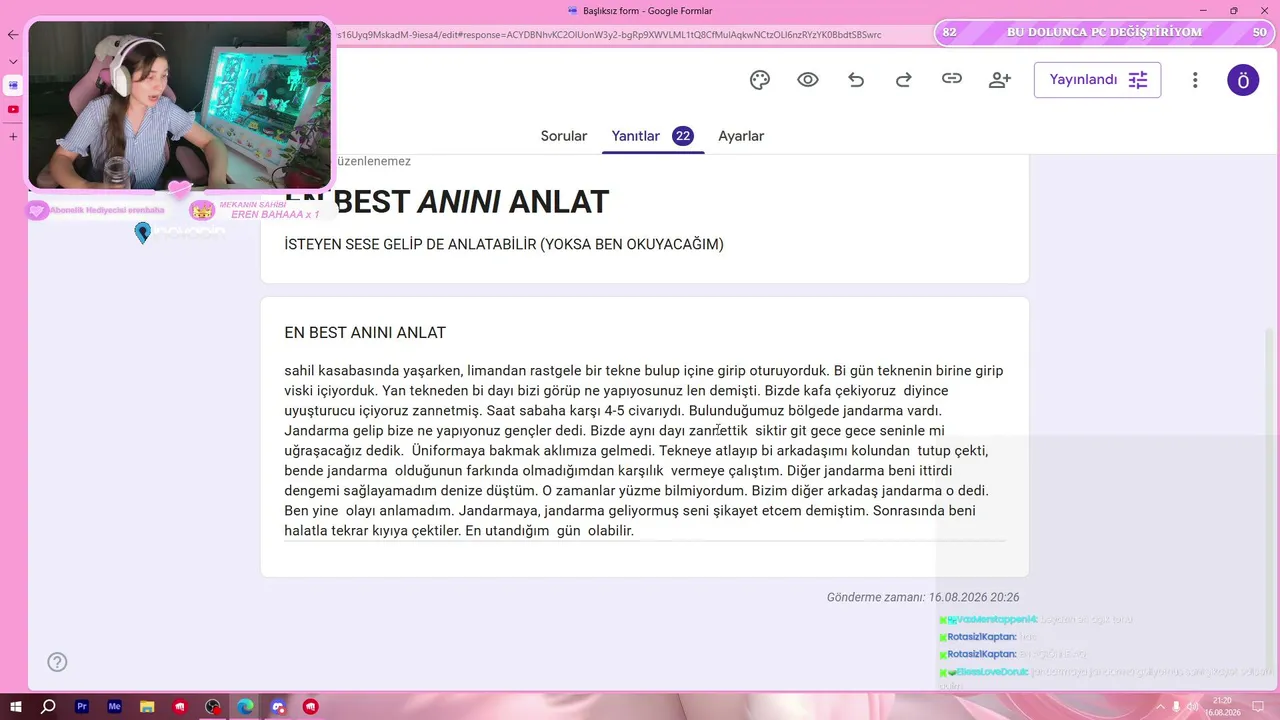Image resolution: width=1280 pixels, height=720 pixels.
Task: Open the taskbar clock 21:20
Action: [x=1221, y=707]
